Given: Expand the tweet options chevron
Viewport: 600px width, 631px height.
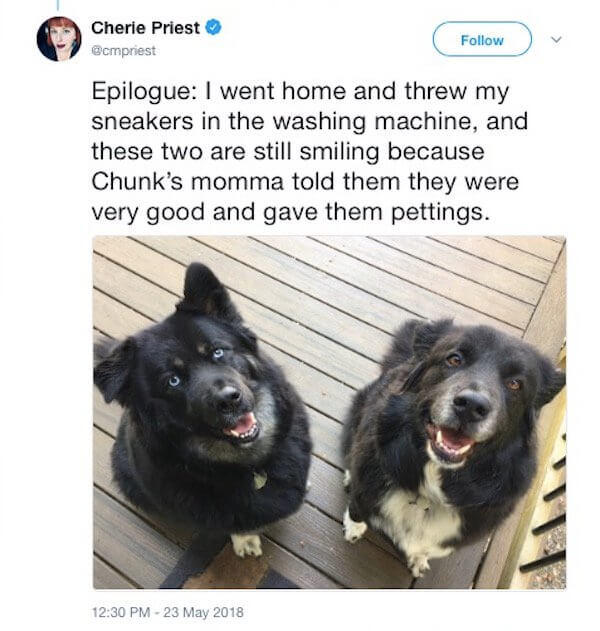Looking at the screenshot, I should click(x=556, y=39).
